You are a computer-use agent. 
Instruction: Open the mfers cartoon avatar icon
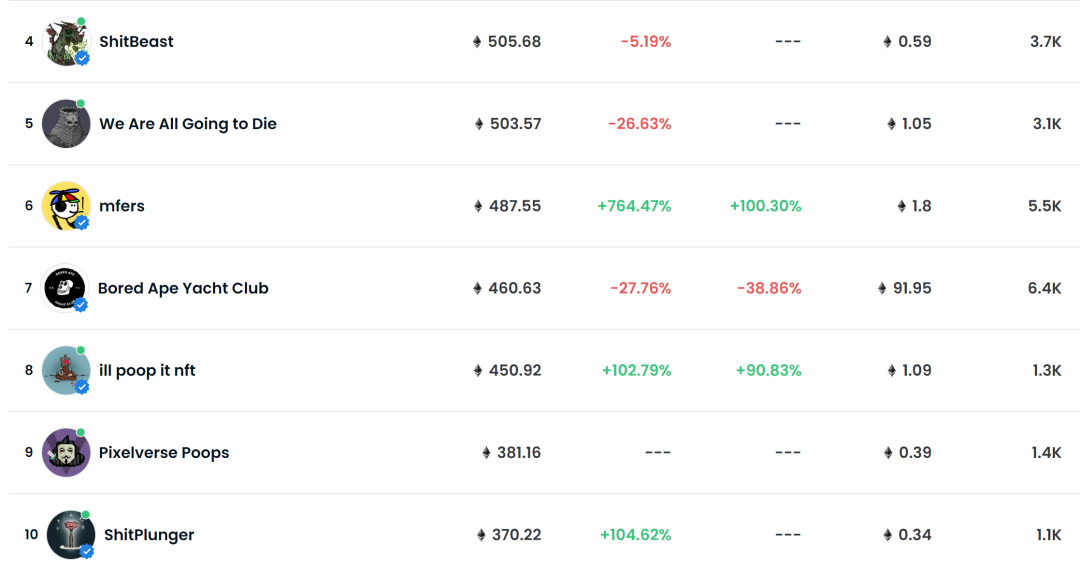(x=66, y=206)
